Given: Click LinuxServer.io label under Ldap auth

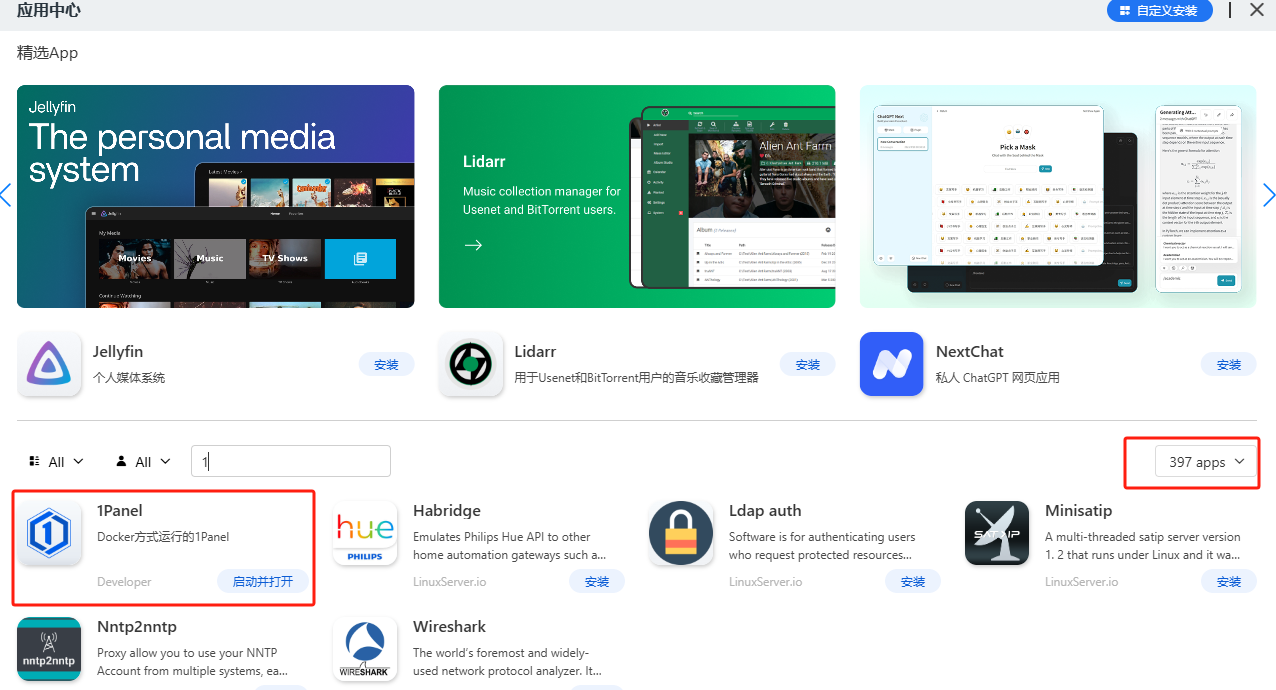Looking at the screenshot, I should click(x=766, y=582).
